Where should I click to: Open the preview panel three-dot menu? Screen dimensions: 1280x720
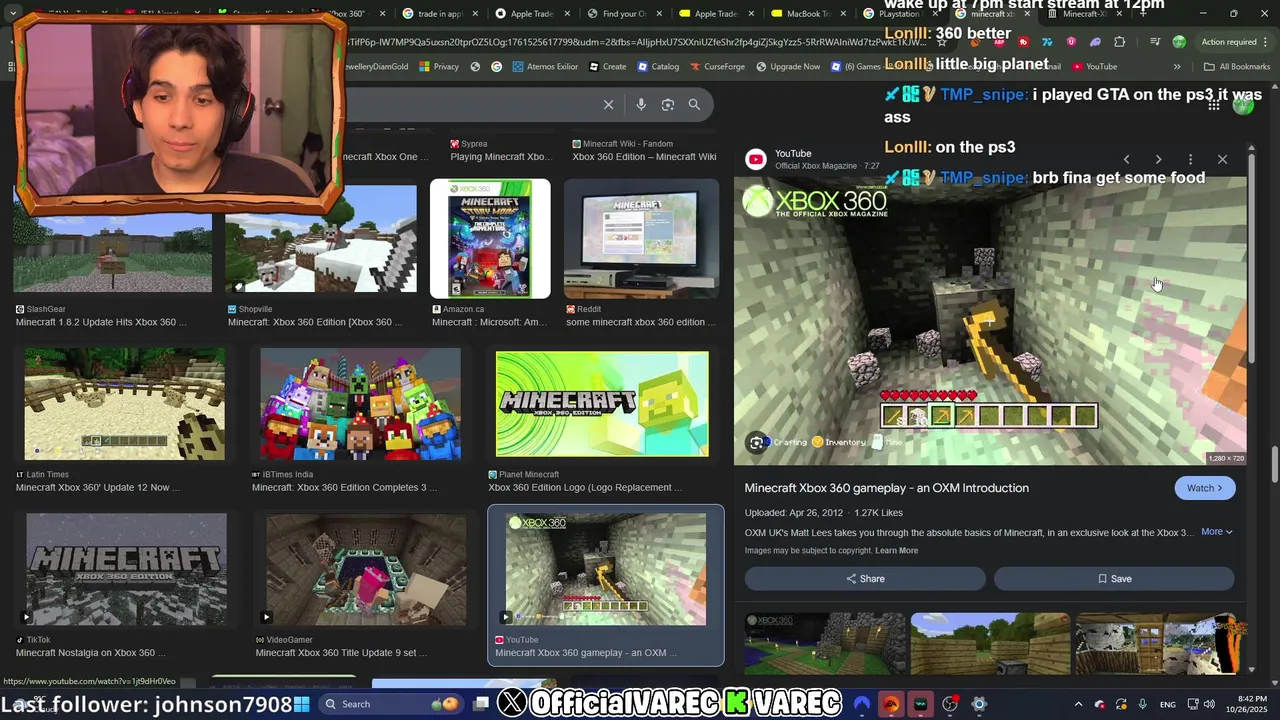click(1190, 159)
